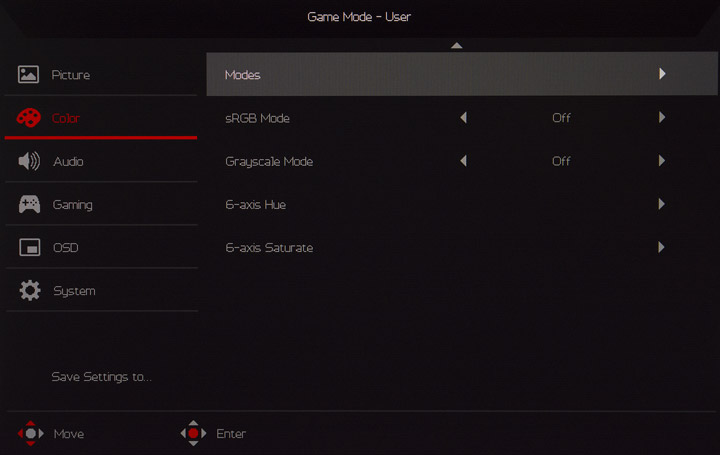Click Save Settings to...
The height and width of the screenshot is (455, 720).
coord(101,377)
